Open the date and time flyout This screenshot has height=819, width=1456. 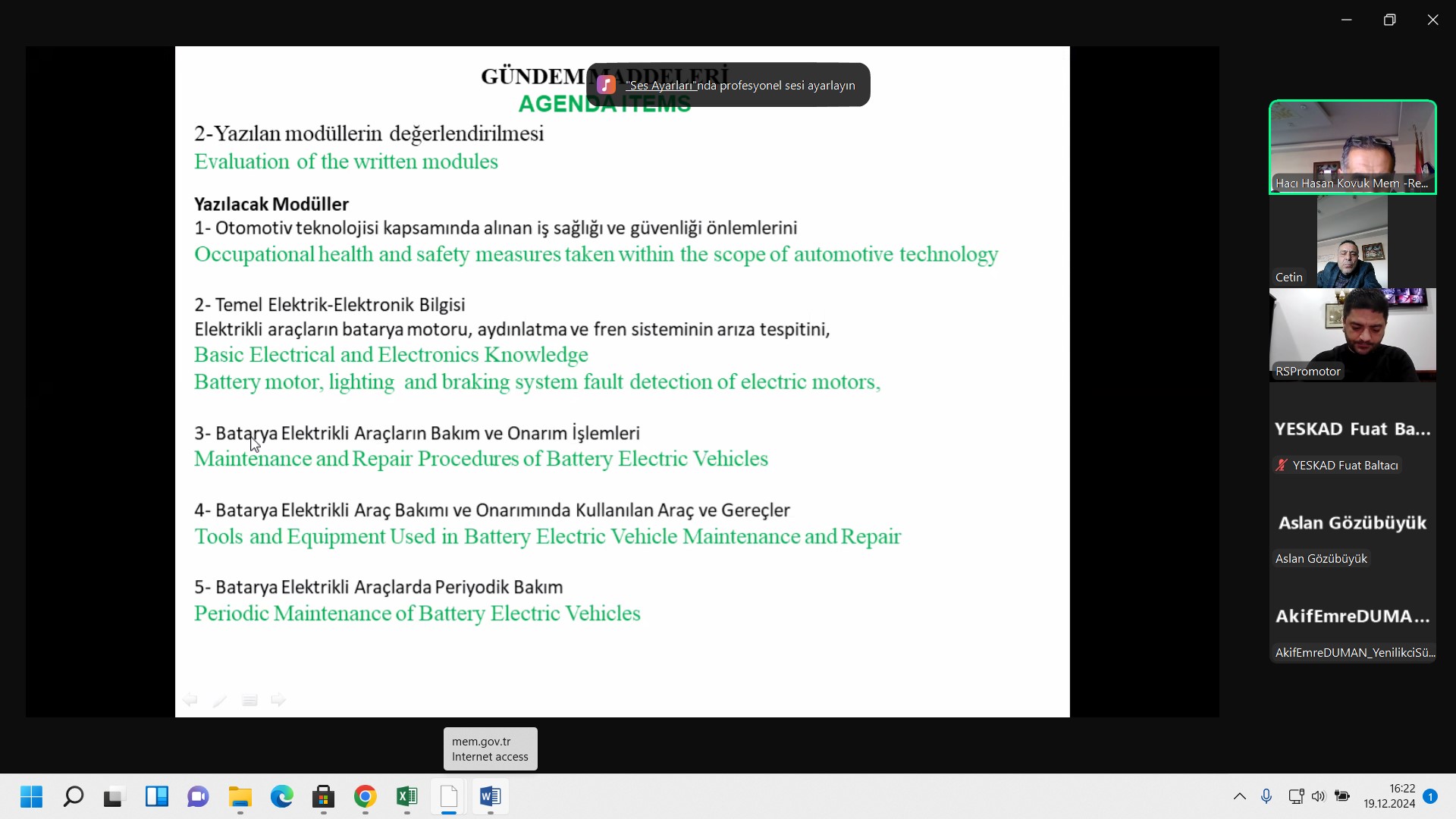pos(1389,796)
